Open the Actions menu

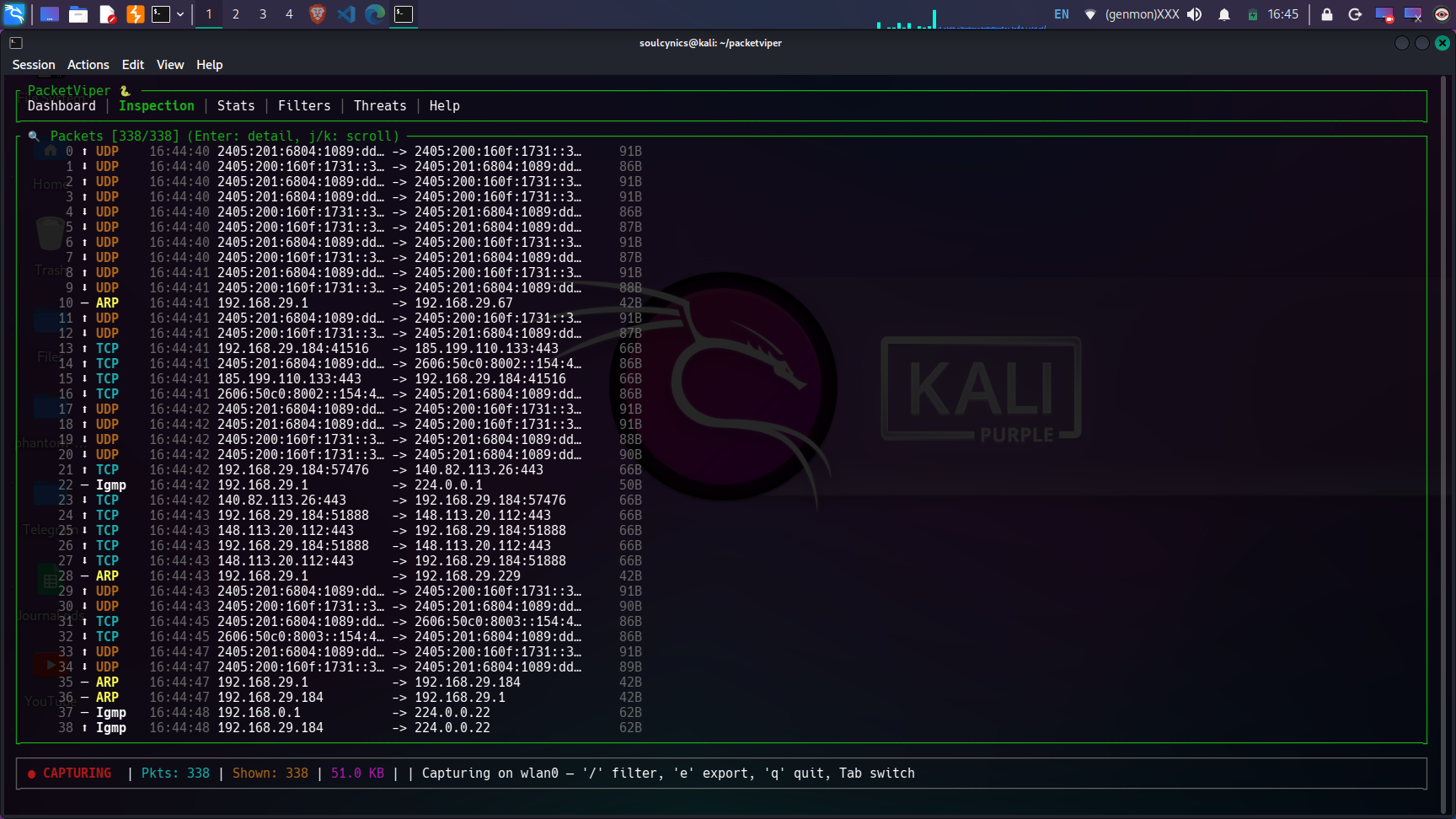[x=88, y=65]
